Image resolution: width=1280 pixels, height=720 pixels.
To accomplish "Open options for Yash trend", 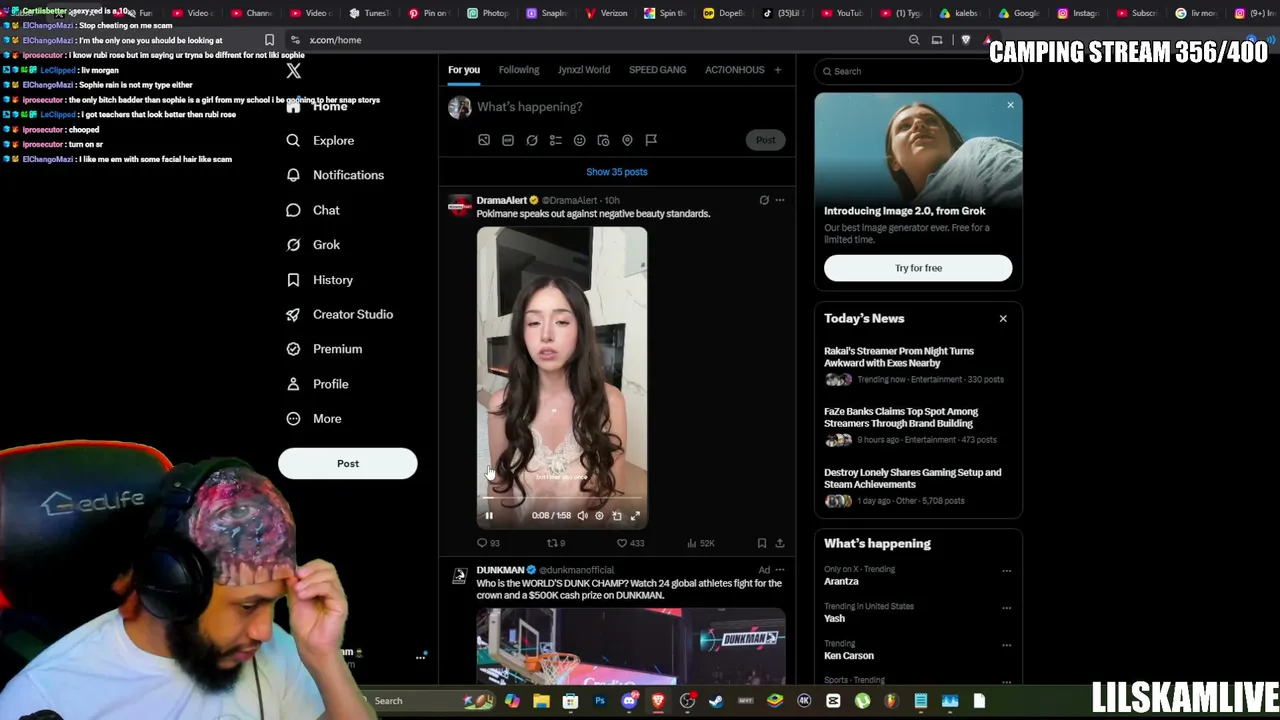I will [x=1006, y=608].
